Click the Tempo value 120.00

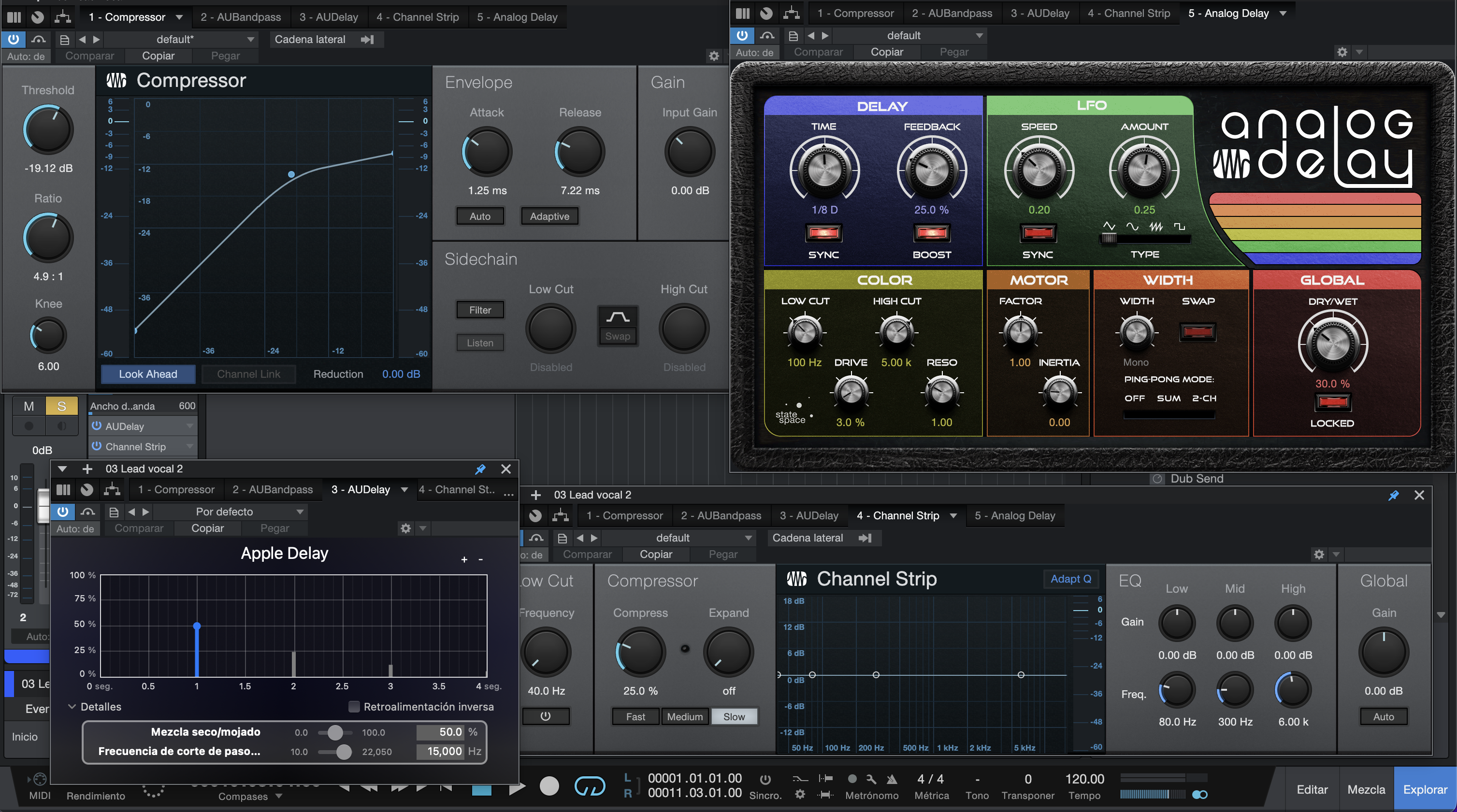[1084, 779]
